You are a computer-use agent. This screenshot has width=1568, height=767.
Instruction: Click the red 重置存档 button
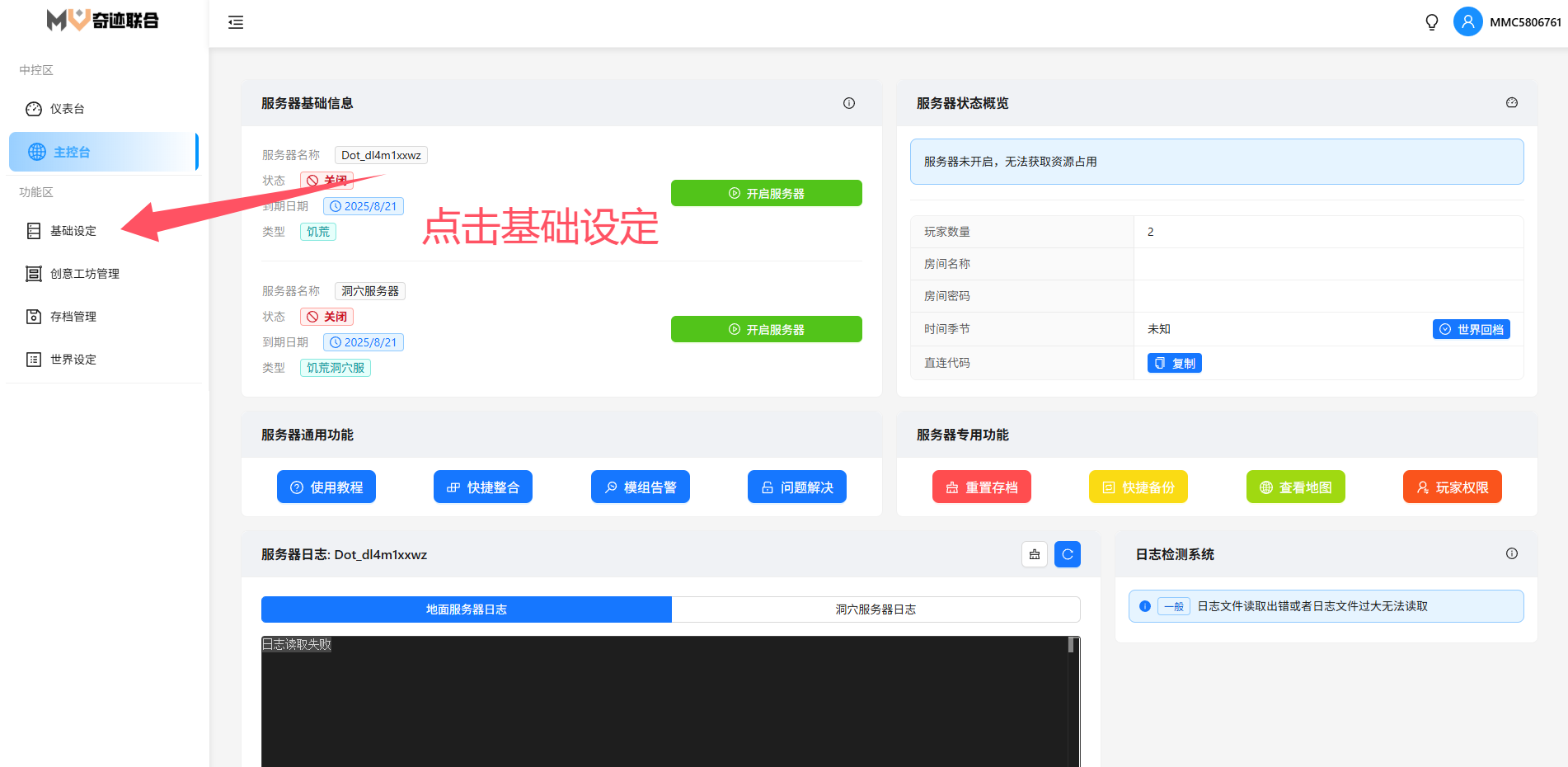[981, 487]
